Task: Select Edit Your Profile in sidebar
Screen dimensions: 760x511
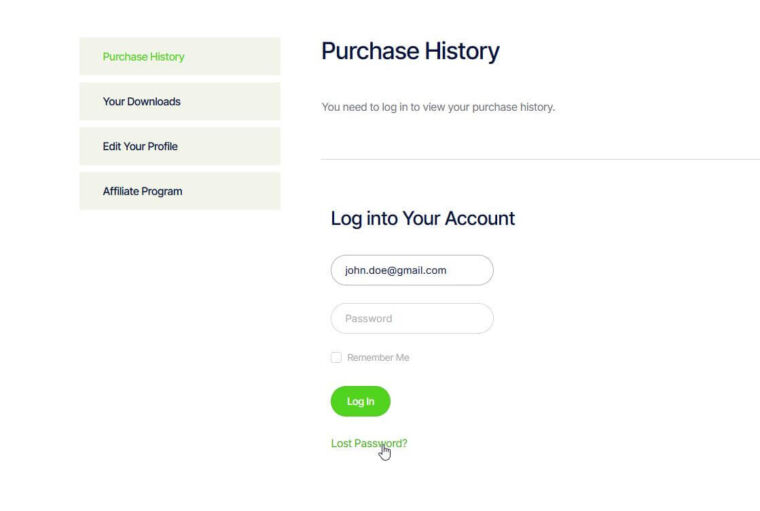Action: 180,146
